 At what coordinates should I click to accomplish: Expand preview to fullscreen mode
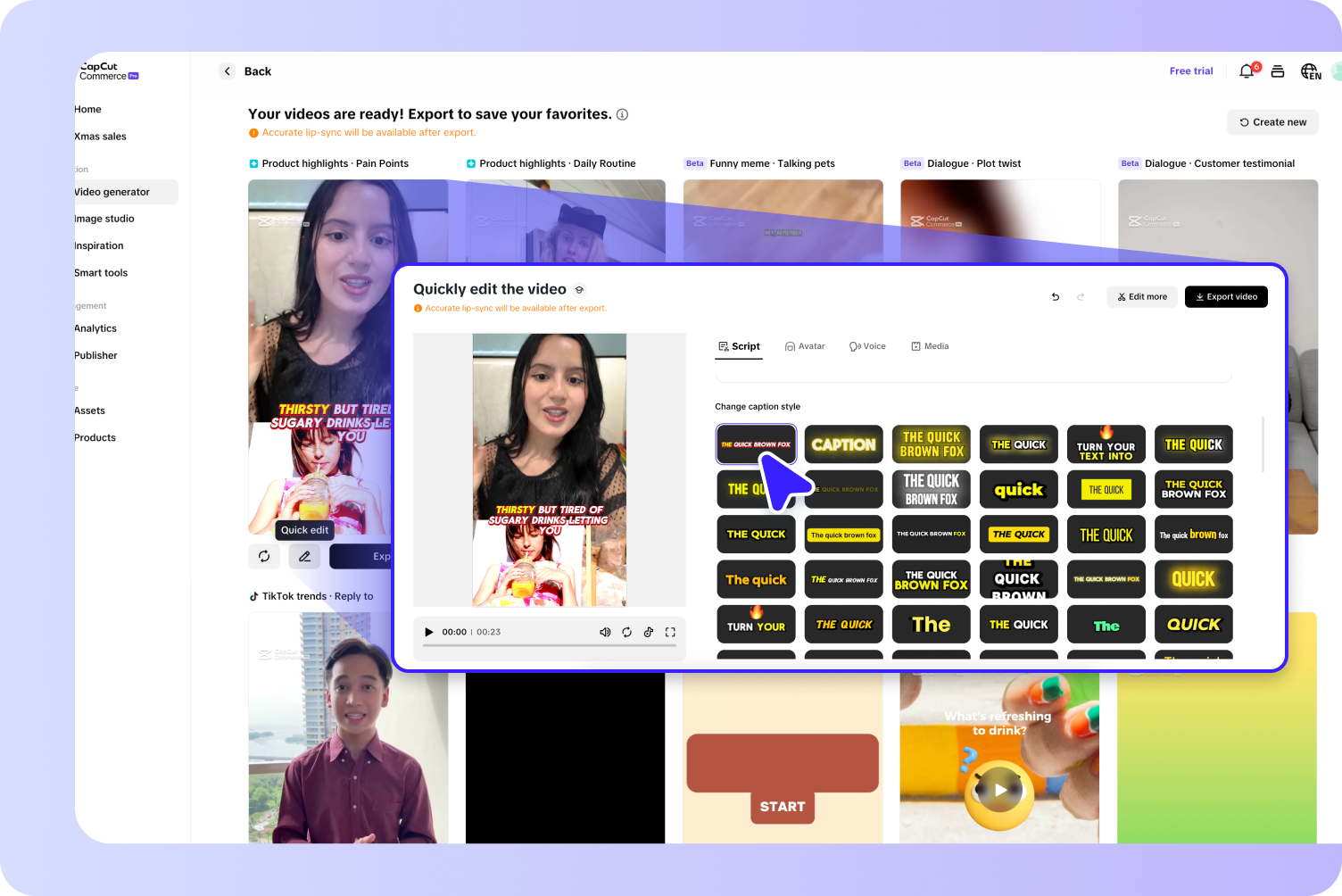pyautogui.click(x=670, y=632)
